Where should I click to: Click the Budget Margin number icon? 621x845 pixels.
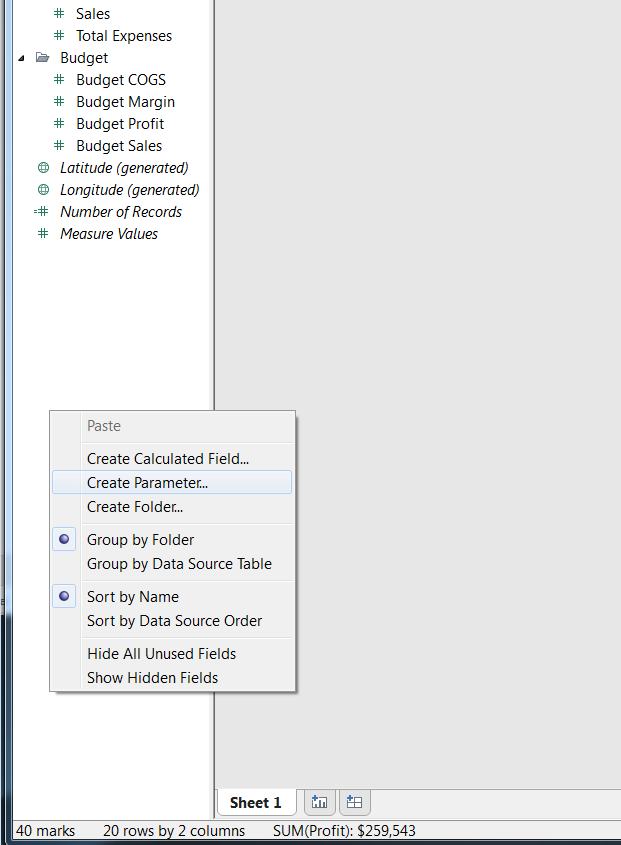[x=59, y=102]
